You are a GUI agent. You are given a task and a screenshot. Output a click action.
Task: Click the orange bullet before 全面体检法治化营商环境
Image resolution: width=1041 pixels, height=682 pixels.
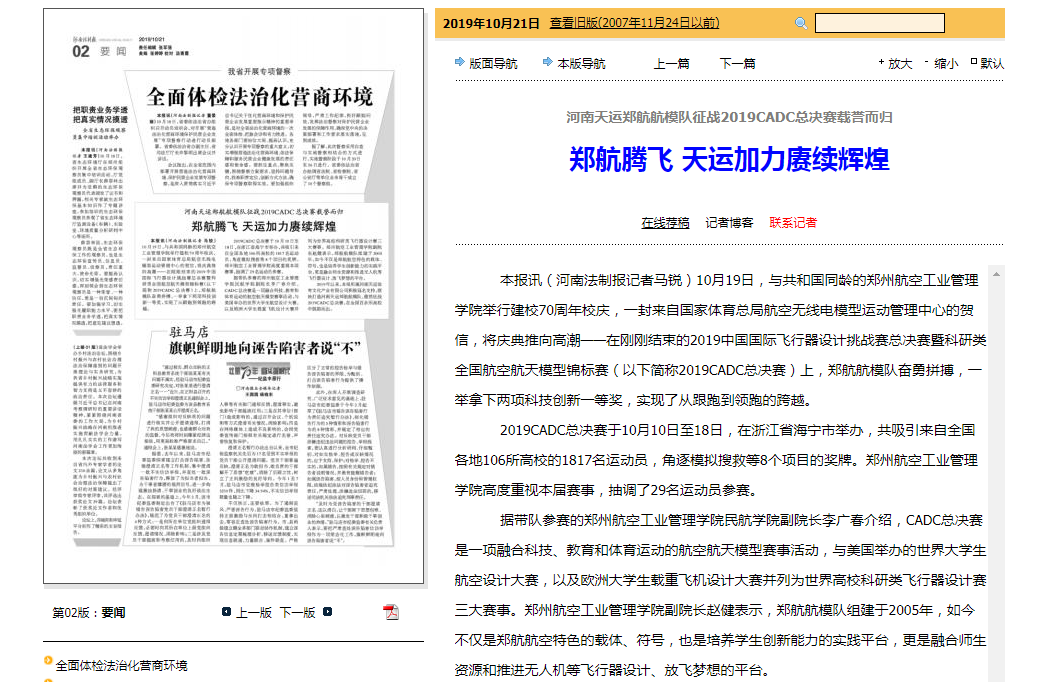coord(48,661)
